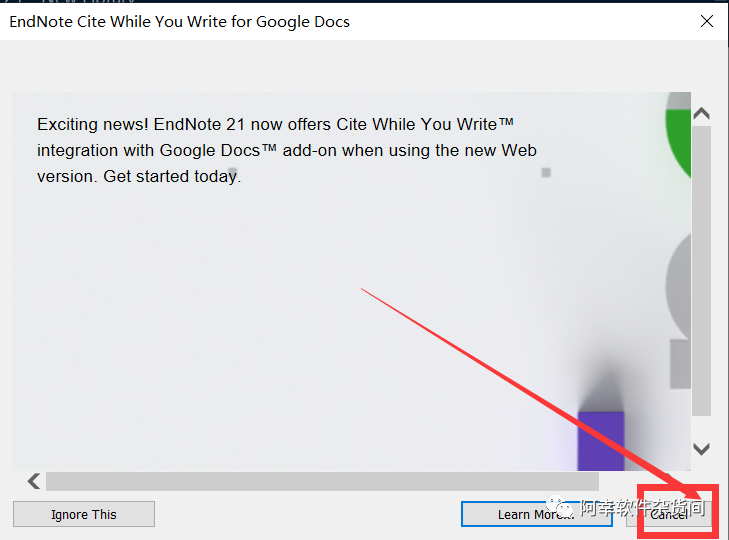Open the Learn More link button
Screen dimensions: 729x540
pyautogui.click(x=537, y=514)
